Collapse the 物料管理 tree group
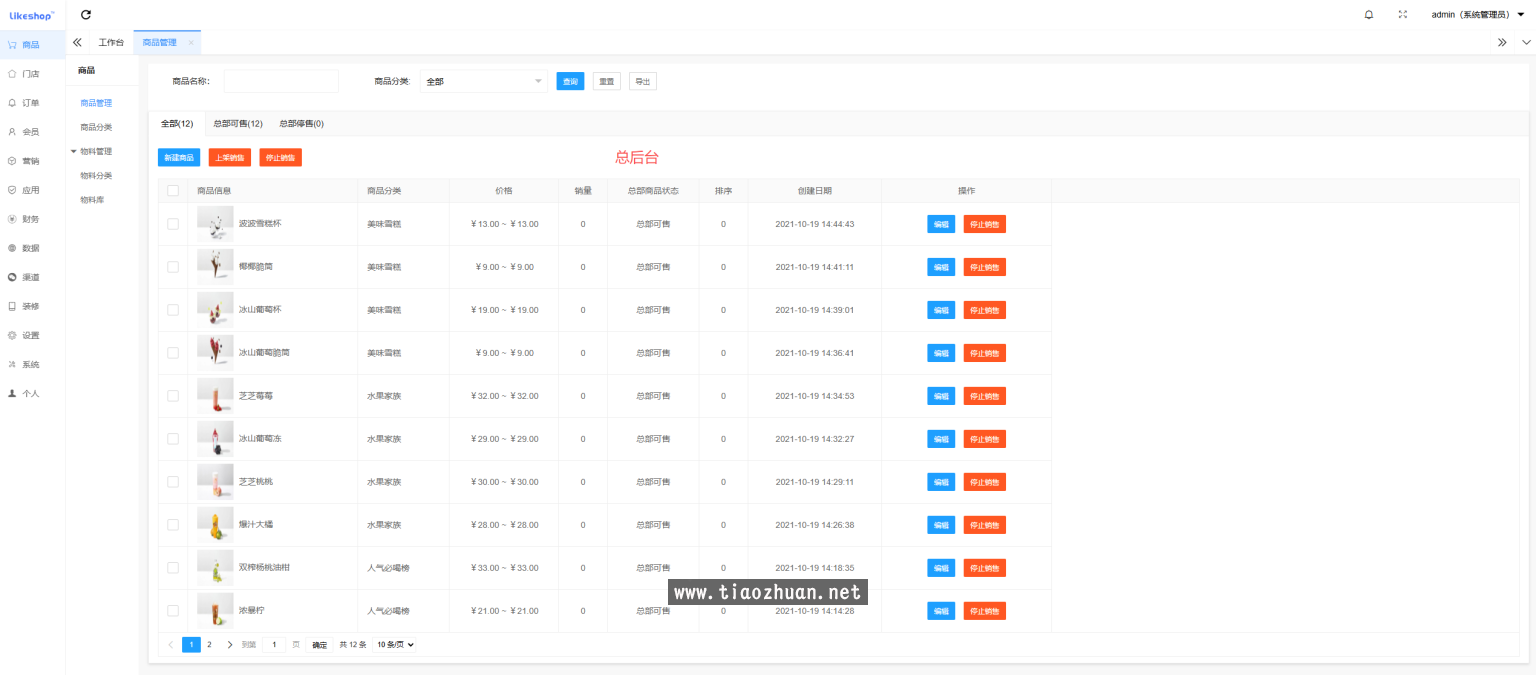Image resolution: width=1536 pixels, height=675 pixels. pyautogui.click(x=73, y=152)
